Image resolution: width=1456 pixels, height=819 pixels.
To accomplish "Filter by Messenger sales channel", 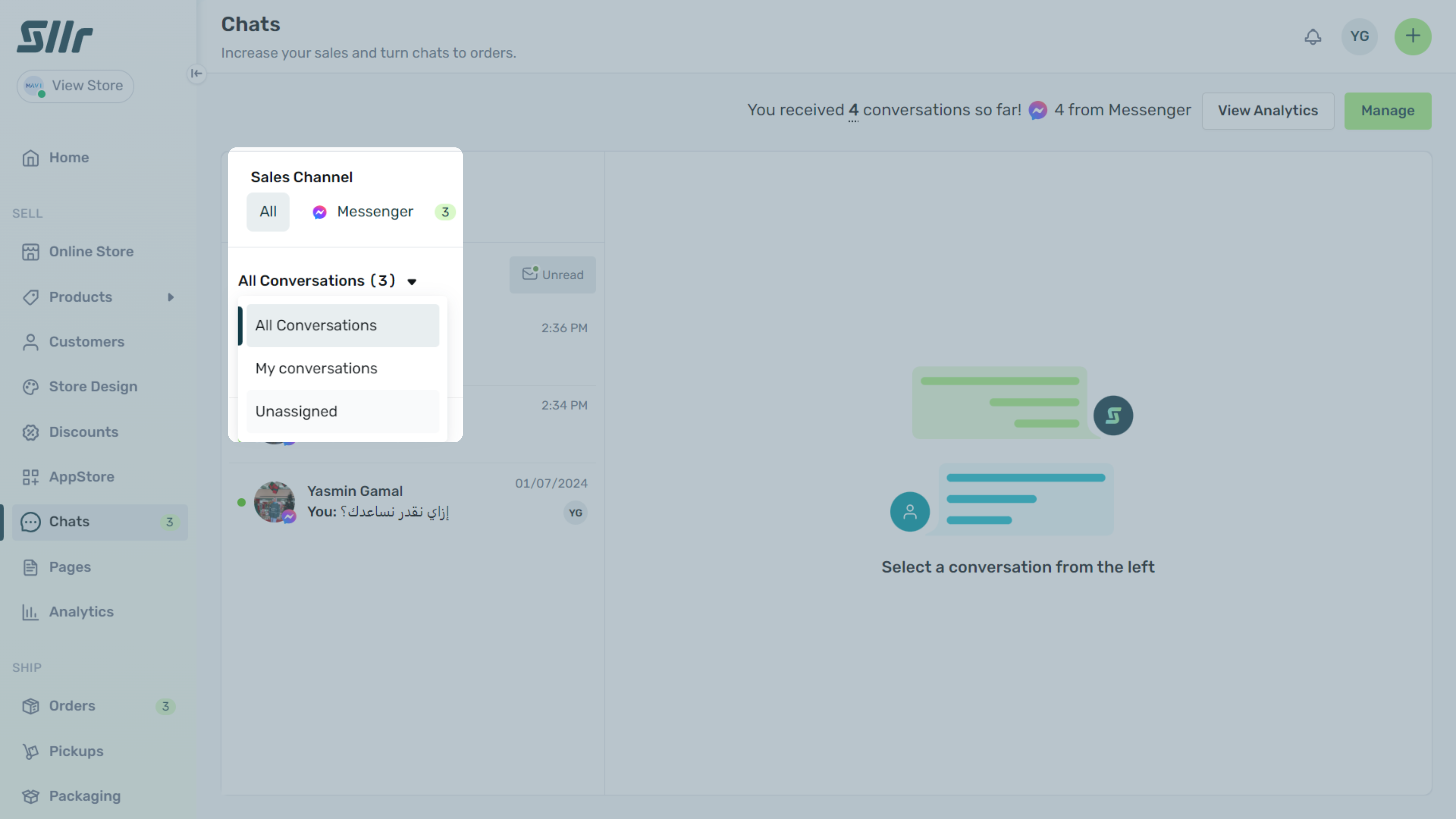I will click(375, 212).
